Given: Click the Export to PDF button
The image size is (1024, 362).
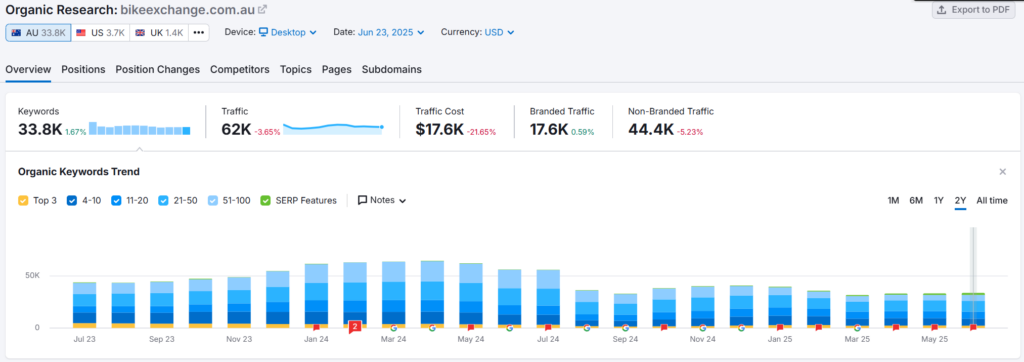Looking at the screenshot, I should point(973,10).
